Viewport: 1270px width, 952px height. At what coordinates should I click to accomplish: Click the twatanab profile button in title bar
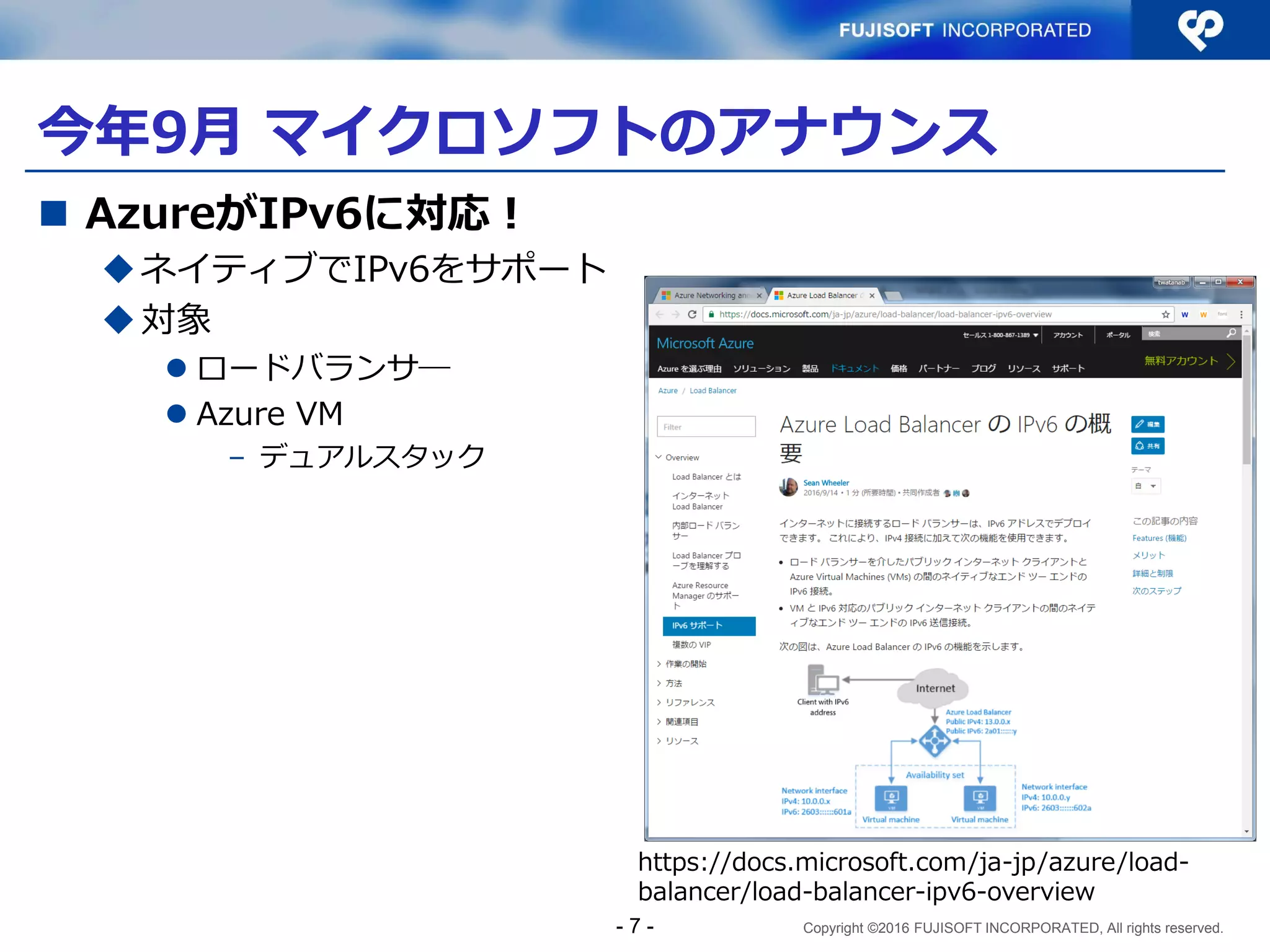point(1171,282)
